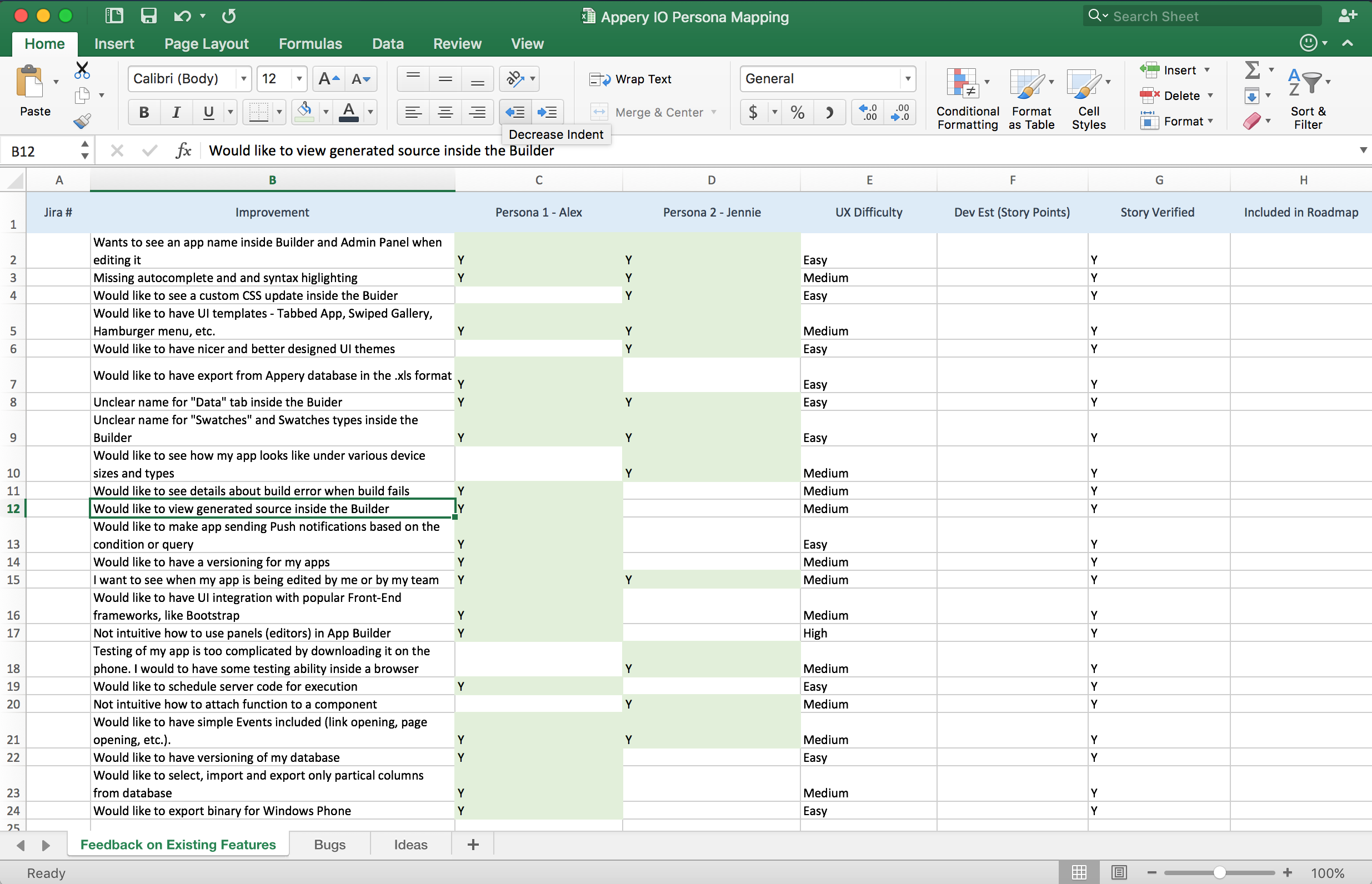
Task: Align text right horizontally
Action: [x=478, y=112]
